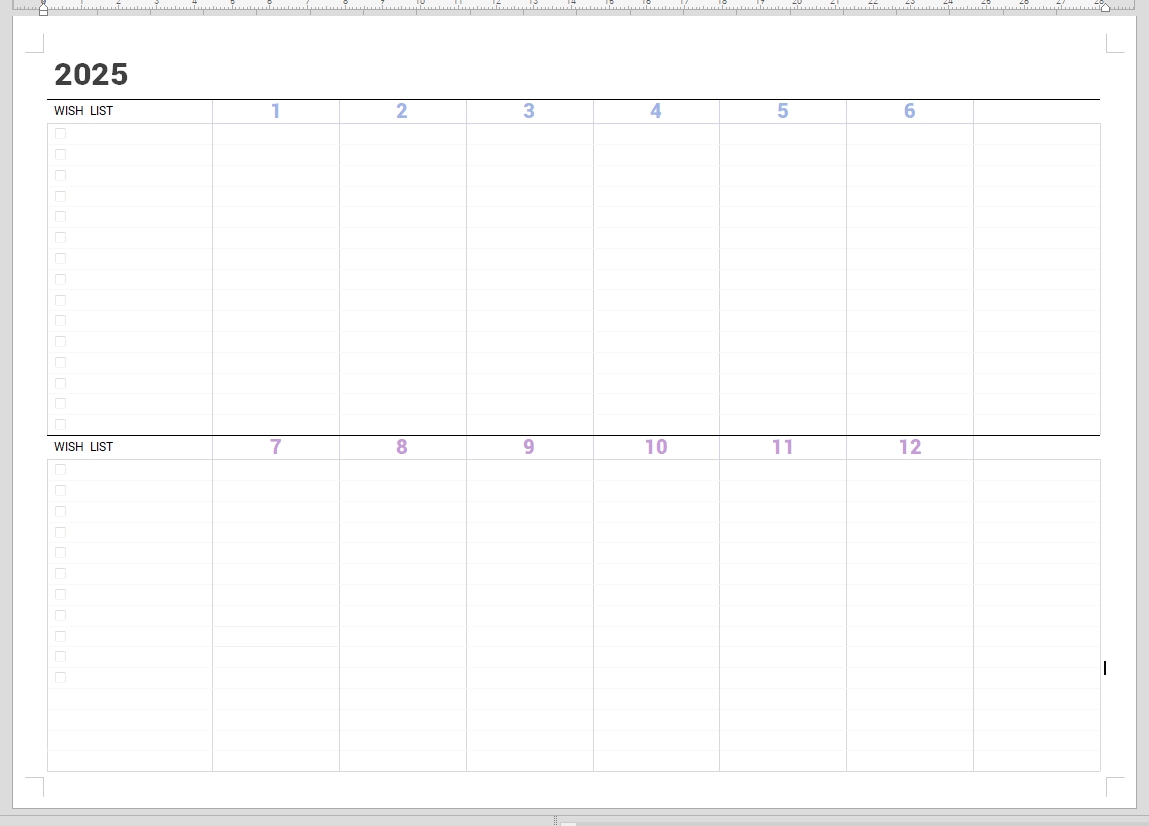The width and height of the screenshot is (1149, 826).
Task: Click the month 6 column header
Action: tap(909, 111)
